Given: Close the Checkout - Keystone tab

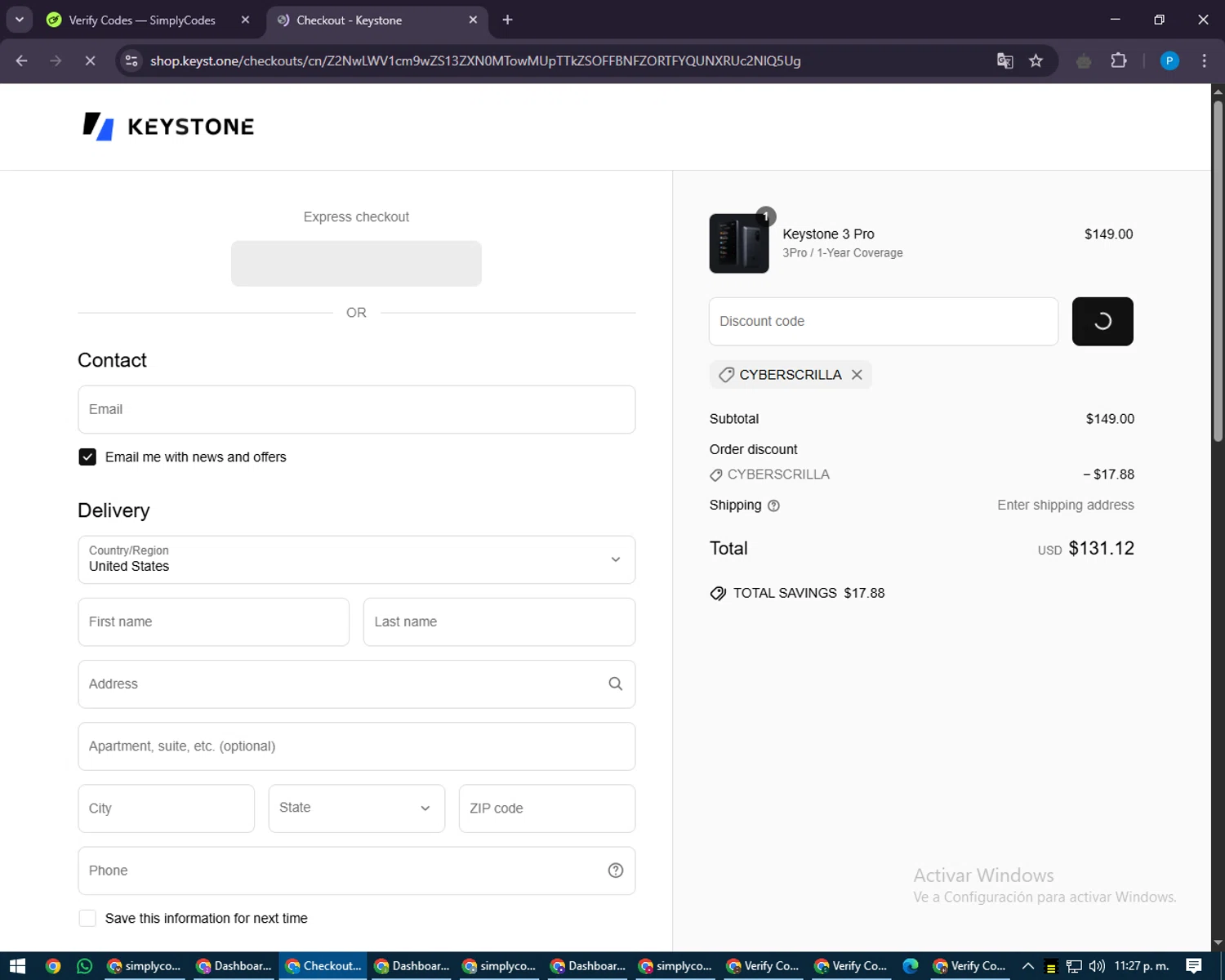Looking at the screenshot, I should click(473, 20).
